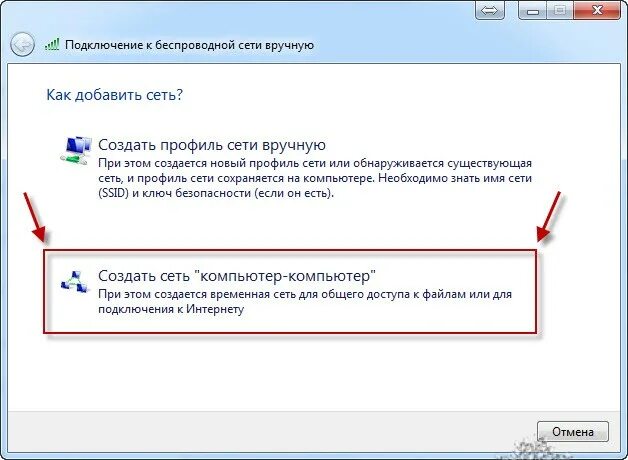Viewport: 628px width, 460px height.
Task: Click description about 'временная сеть для общего доступа'
Action: pyautogui.click(x=305, y=301)
